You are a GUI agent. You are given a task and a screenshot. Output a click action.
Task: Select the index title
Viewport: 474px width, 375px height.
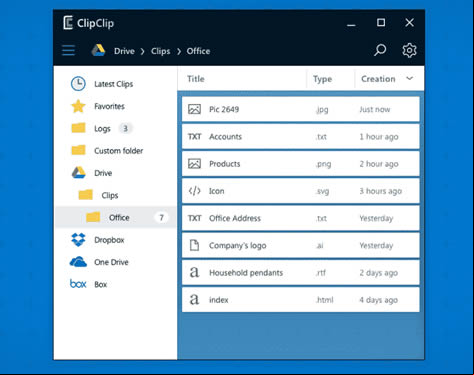pyautogui.click(x=219, y=300)
